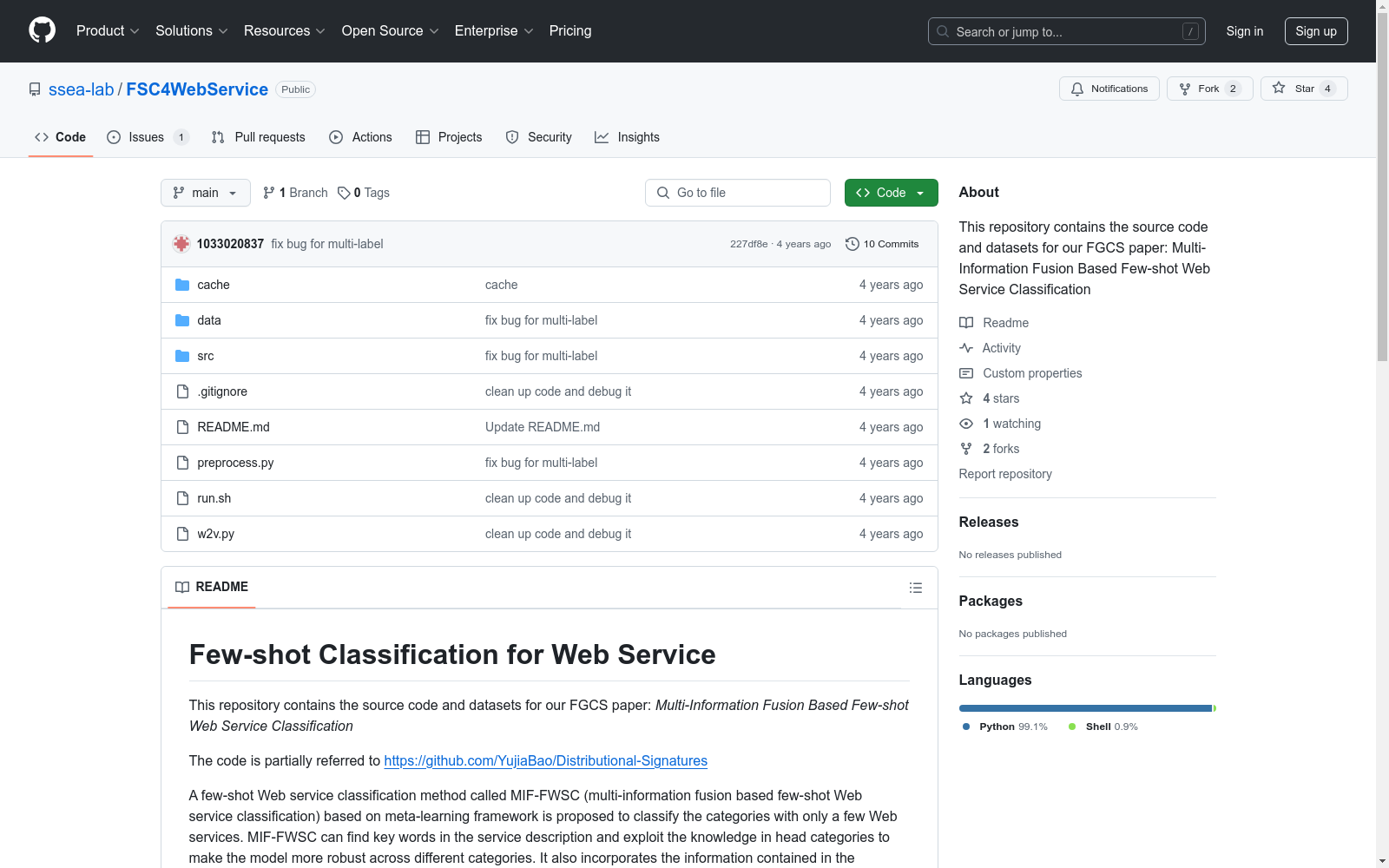Open the Pricing page

(570, 31)
